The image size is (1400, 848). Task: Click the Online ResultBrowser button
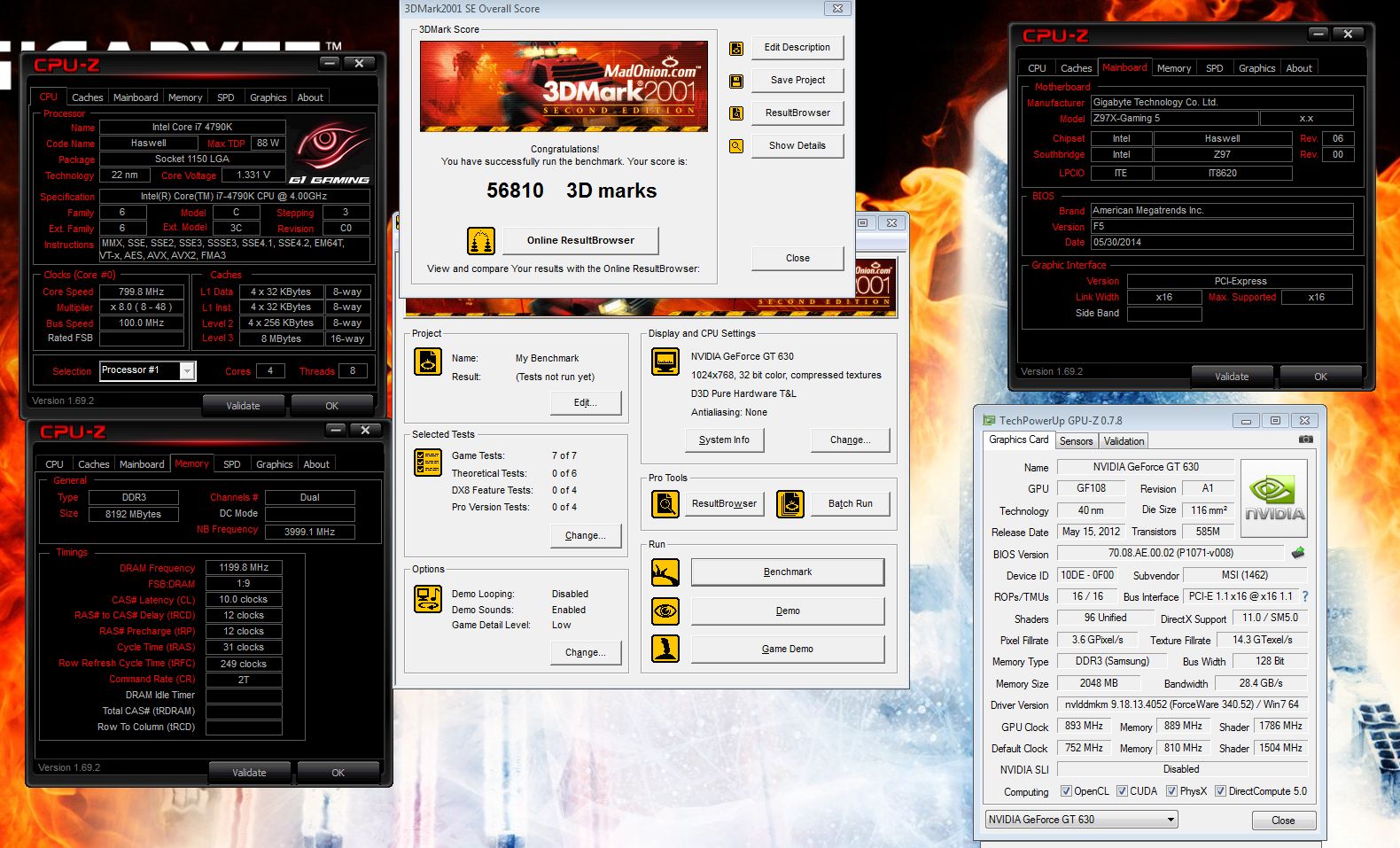[x=580, y=240]
